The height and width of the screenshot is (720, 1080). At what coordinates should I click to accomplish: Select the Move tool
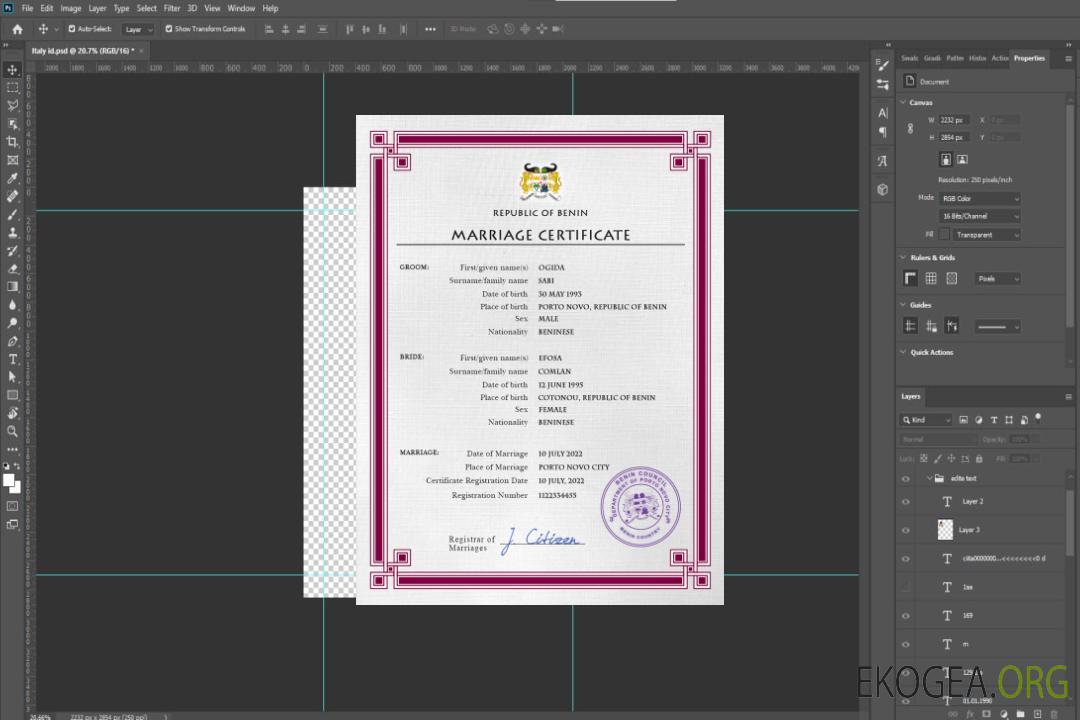point(12,70)
